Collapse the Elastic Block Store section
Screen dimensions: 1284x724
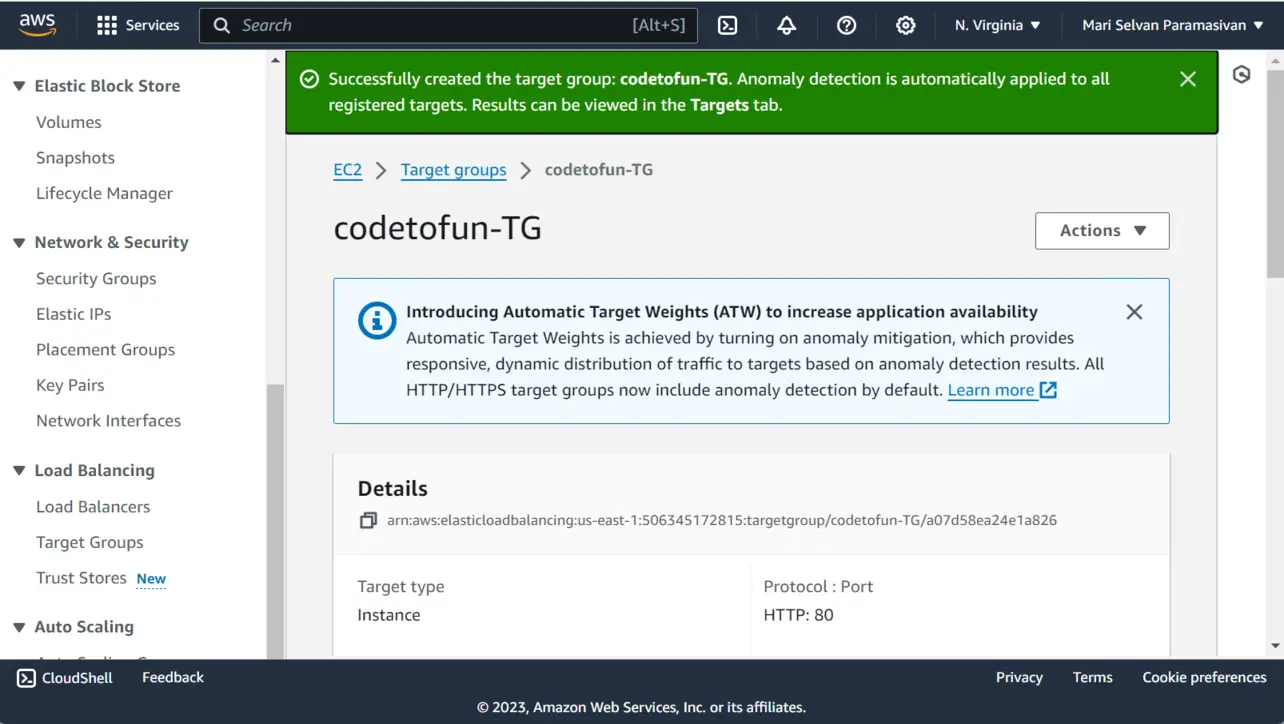tap(19, 86)
